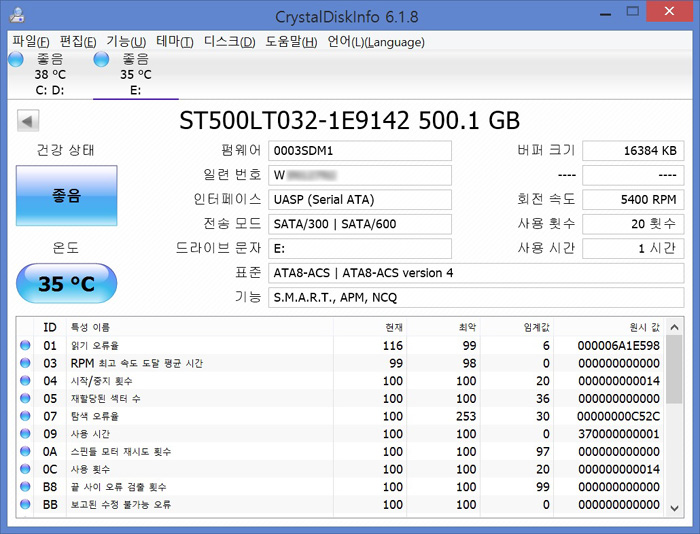Click the SMART list scrollbar thumb

[675, 370]
